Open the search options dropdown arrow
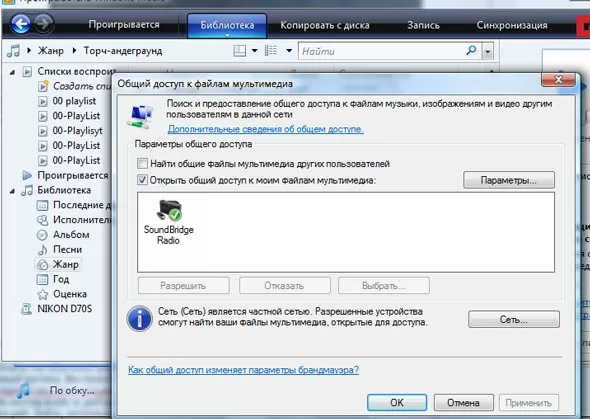Image resolution: width=590 pixels, height=419 pixels. pyautogui.click(x=488, y=51)
